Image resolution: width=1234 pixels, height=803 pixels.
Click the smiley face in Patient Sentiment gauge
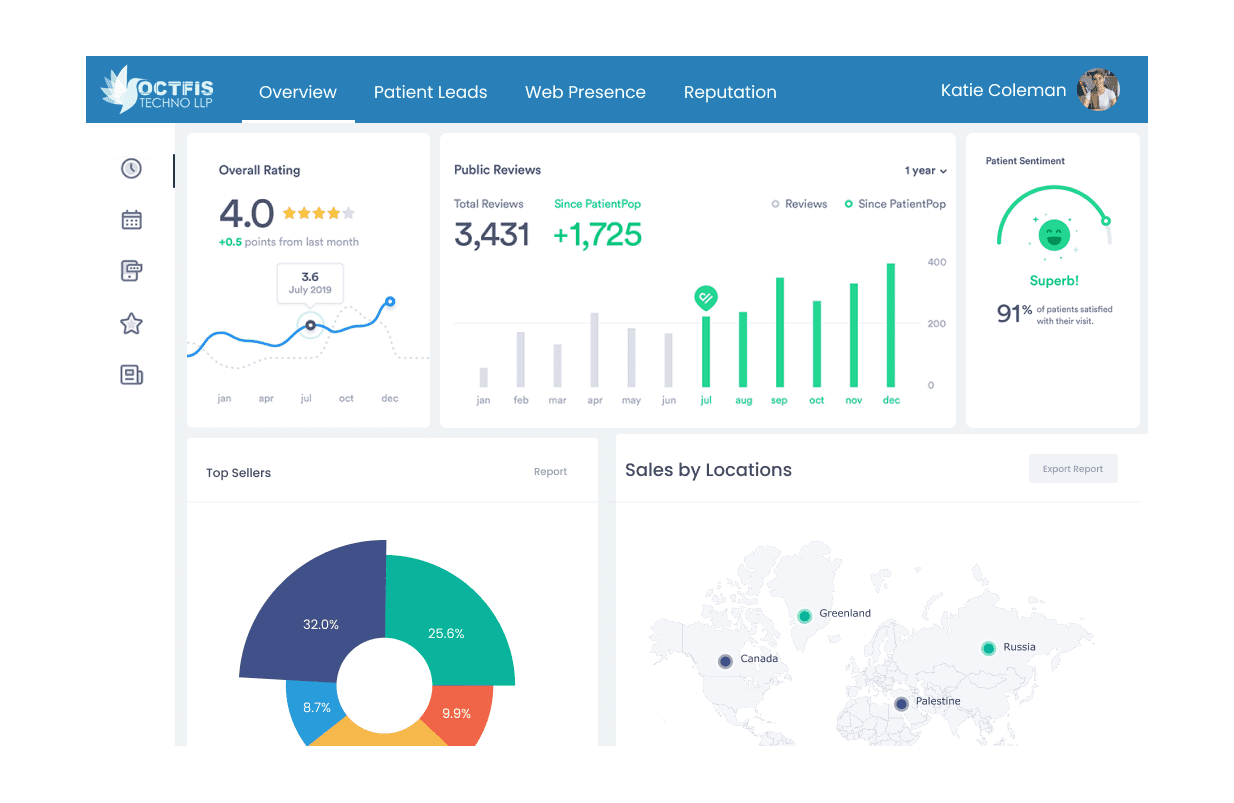click(x=1053, y=236)
